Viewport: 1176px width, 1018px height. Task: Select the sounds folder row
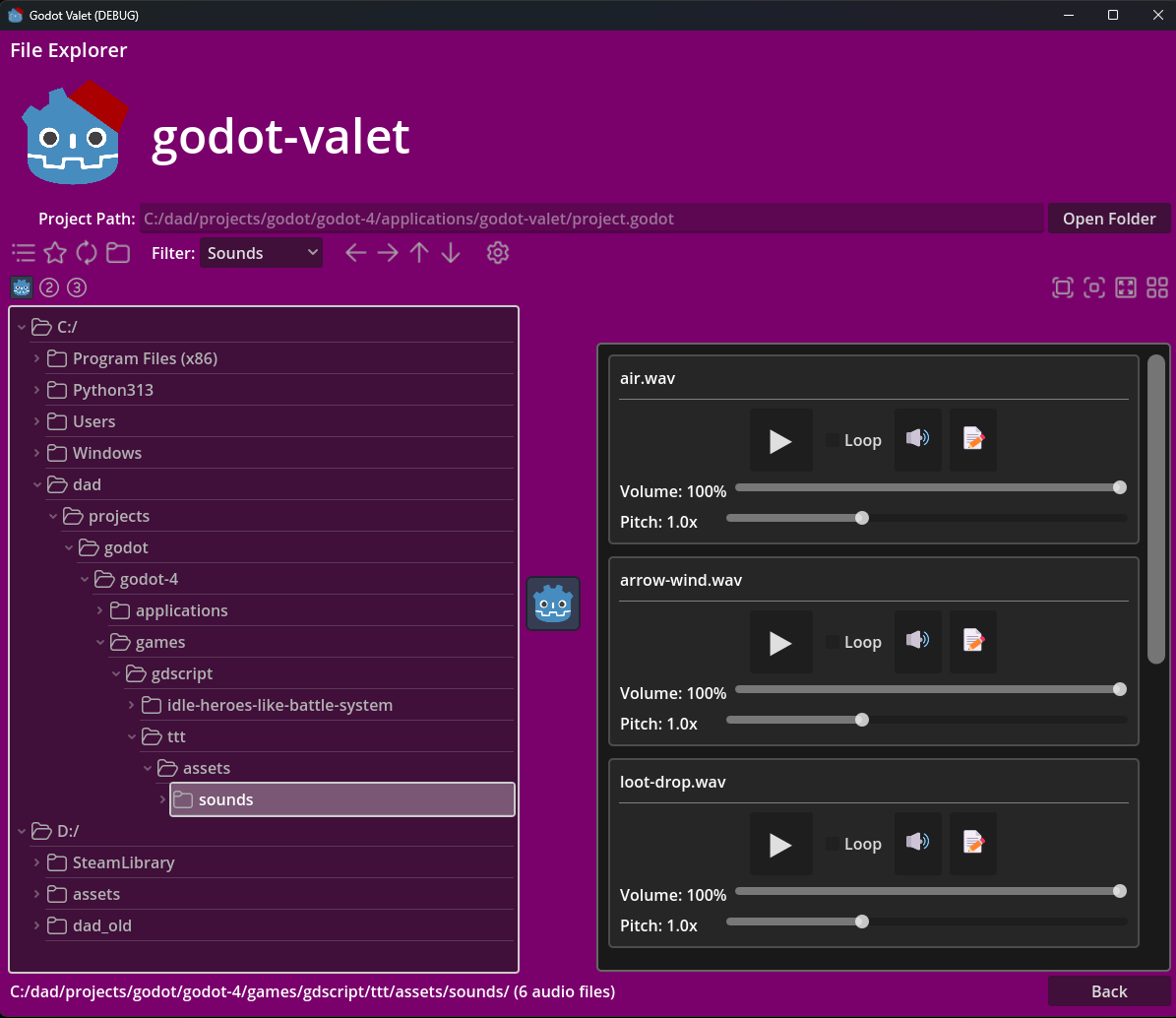[x=342, y=799]
